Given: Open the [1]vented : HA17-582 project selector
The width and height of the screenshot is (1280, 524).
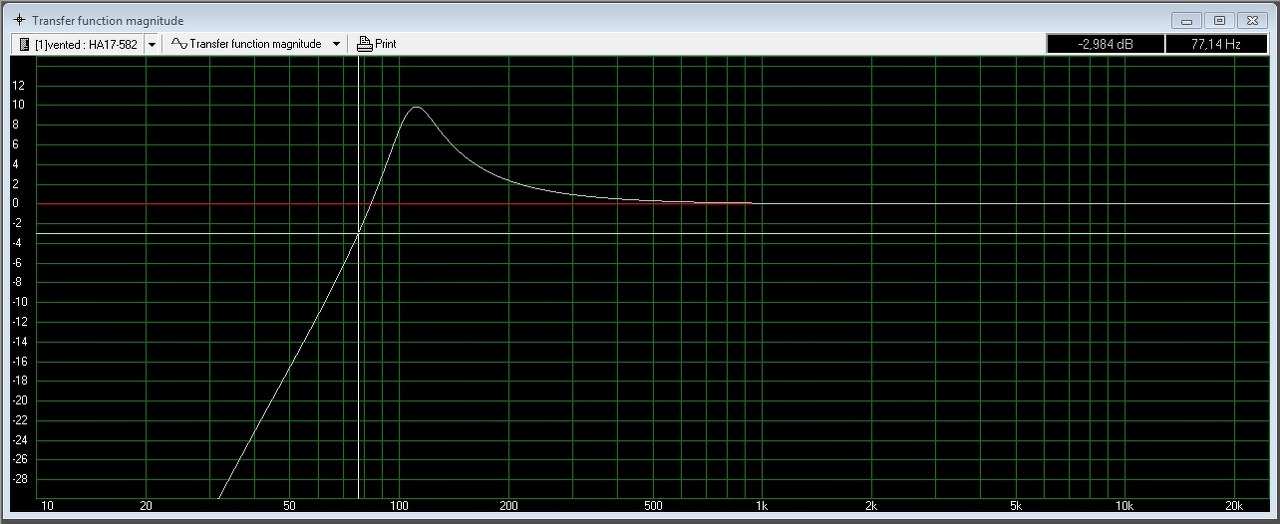Looking at the screenshot, I should 79,44.
